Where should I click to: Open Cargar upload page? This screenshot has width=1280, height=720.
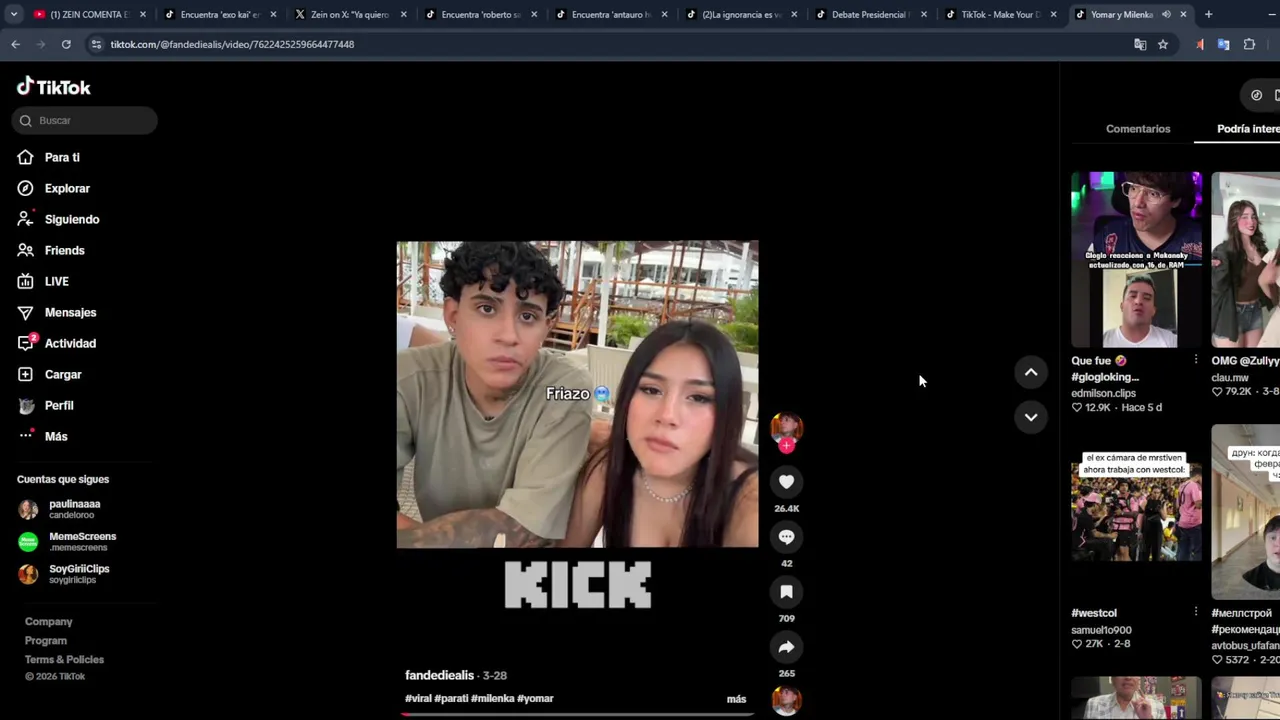[x=63, y=374]
